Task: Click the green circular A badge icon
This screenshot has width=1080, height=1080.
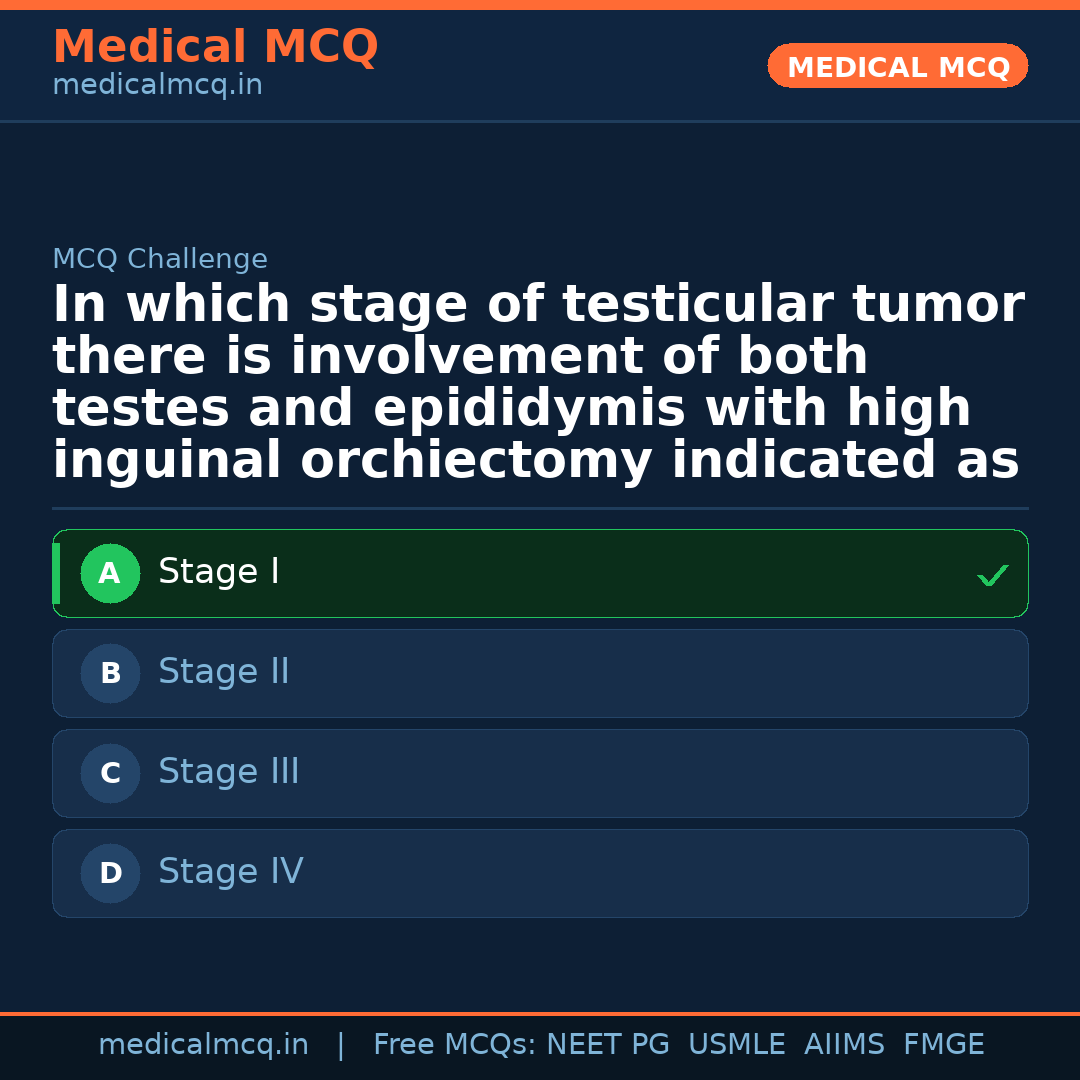Action: point(110,573)
